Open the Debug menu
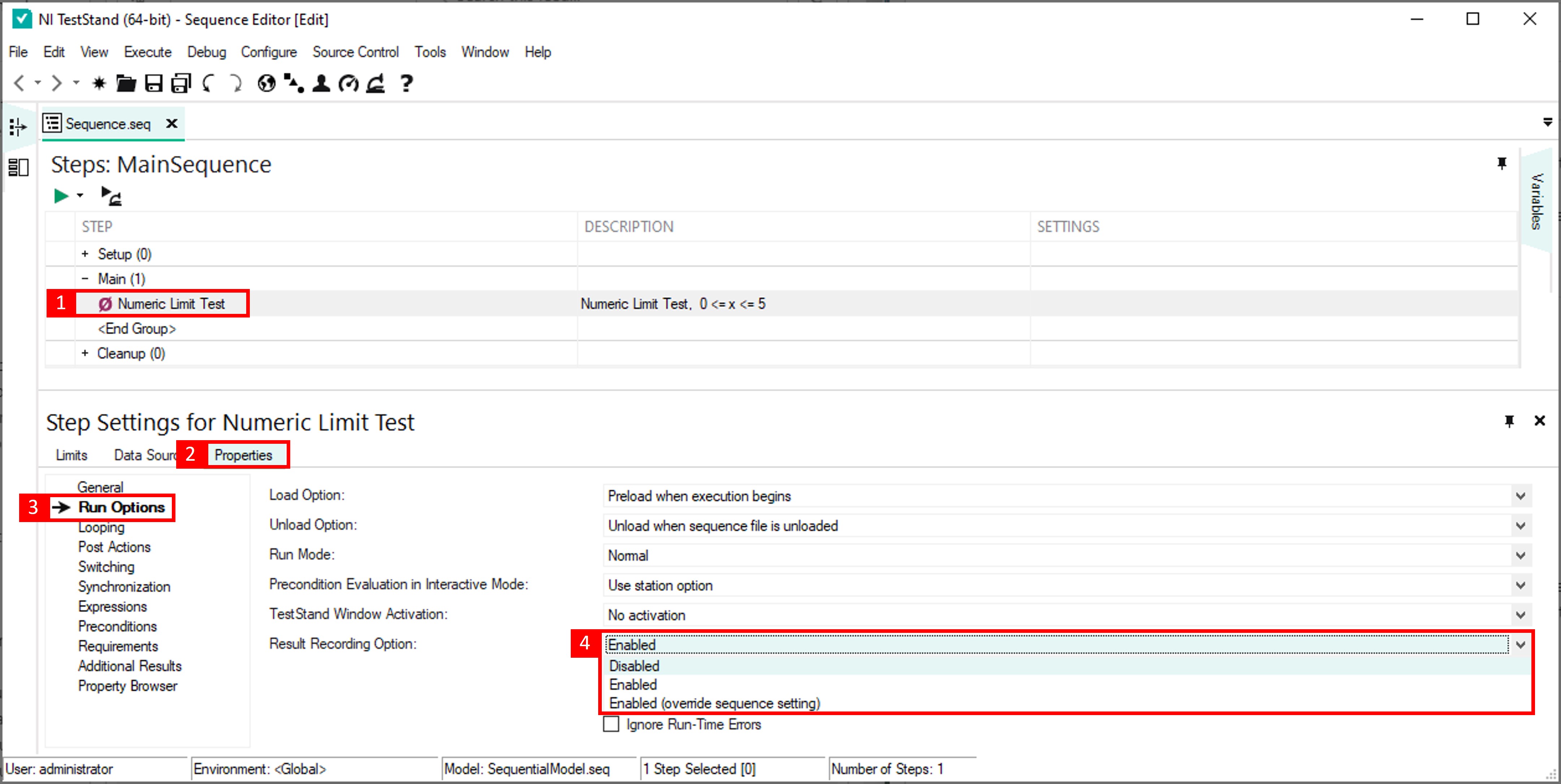The width and height of the screenshot is (1561, 784). (206, 52)
